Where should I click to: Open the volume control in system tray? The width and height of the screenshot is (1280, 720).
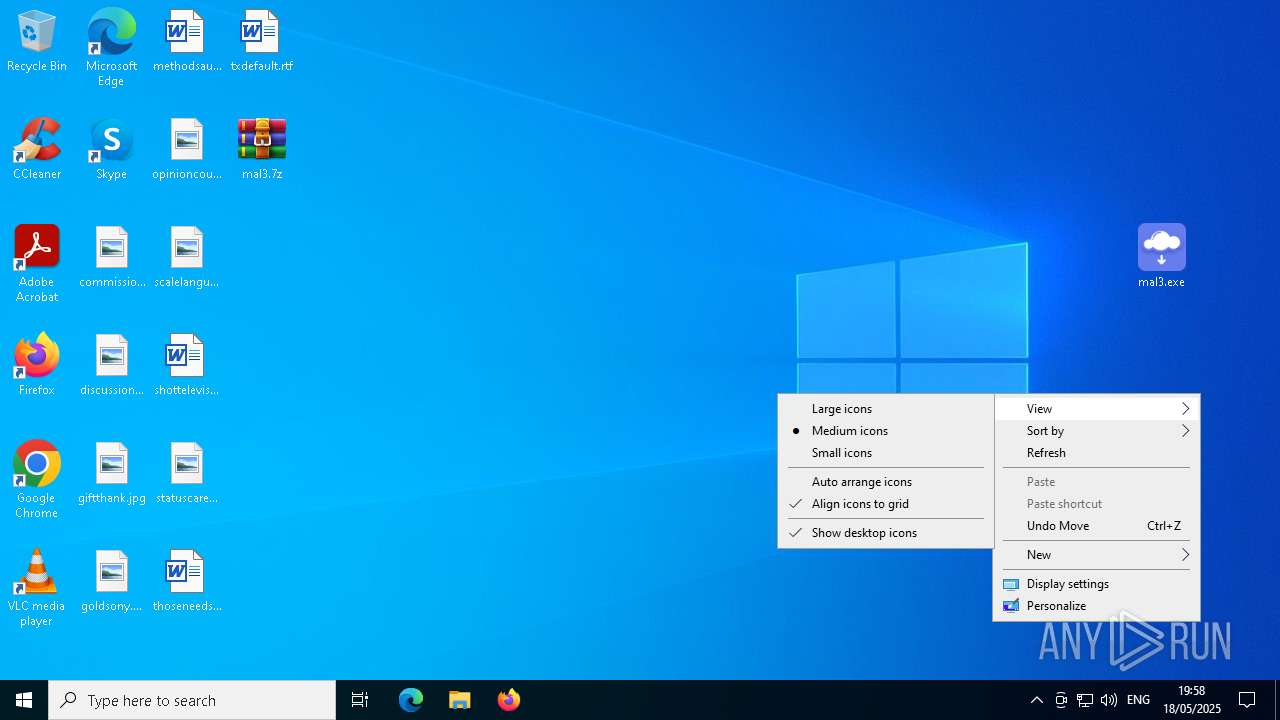click(x=1108, y=700)
